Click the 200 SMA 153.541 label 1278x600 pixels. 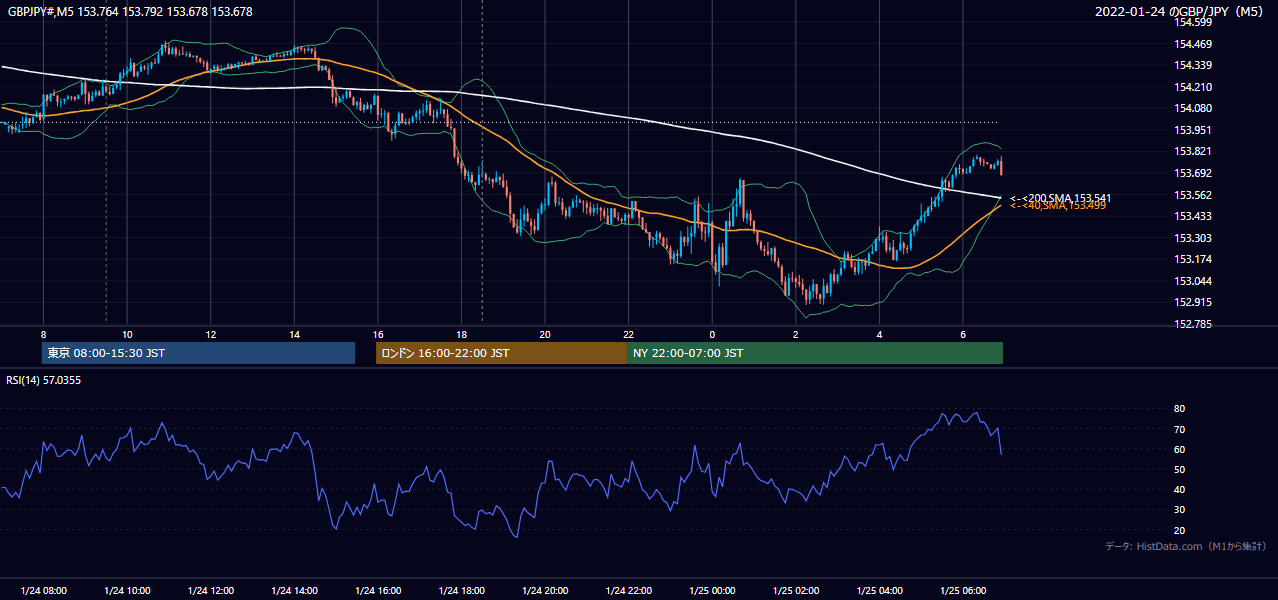(x=1060, y=198)
